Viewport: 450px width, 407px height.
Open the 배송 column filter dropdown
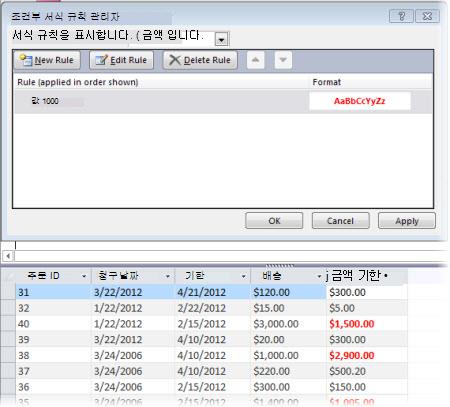pyautogui.click(x=319, y=276)
